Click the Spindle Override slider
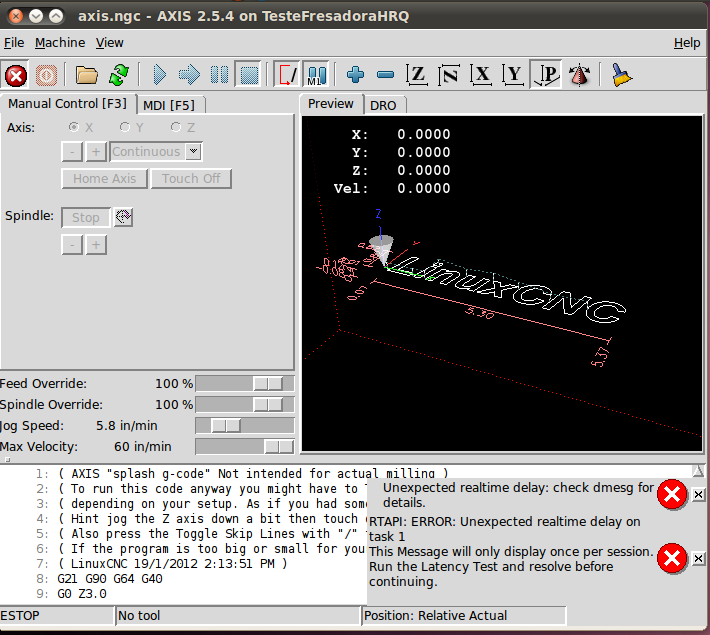This screenshot has height=635, width=710. click(245, 404)
